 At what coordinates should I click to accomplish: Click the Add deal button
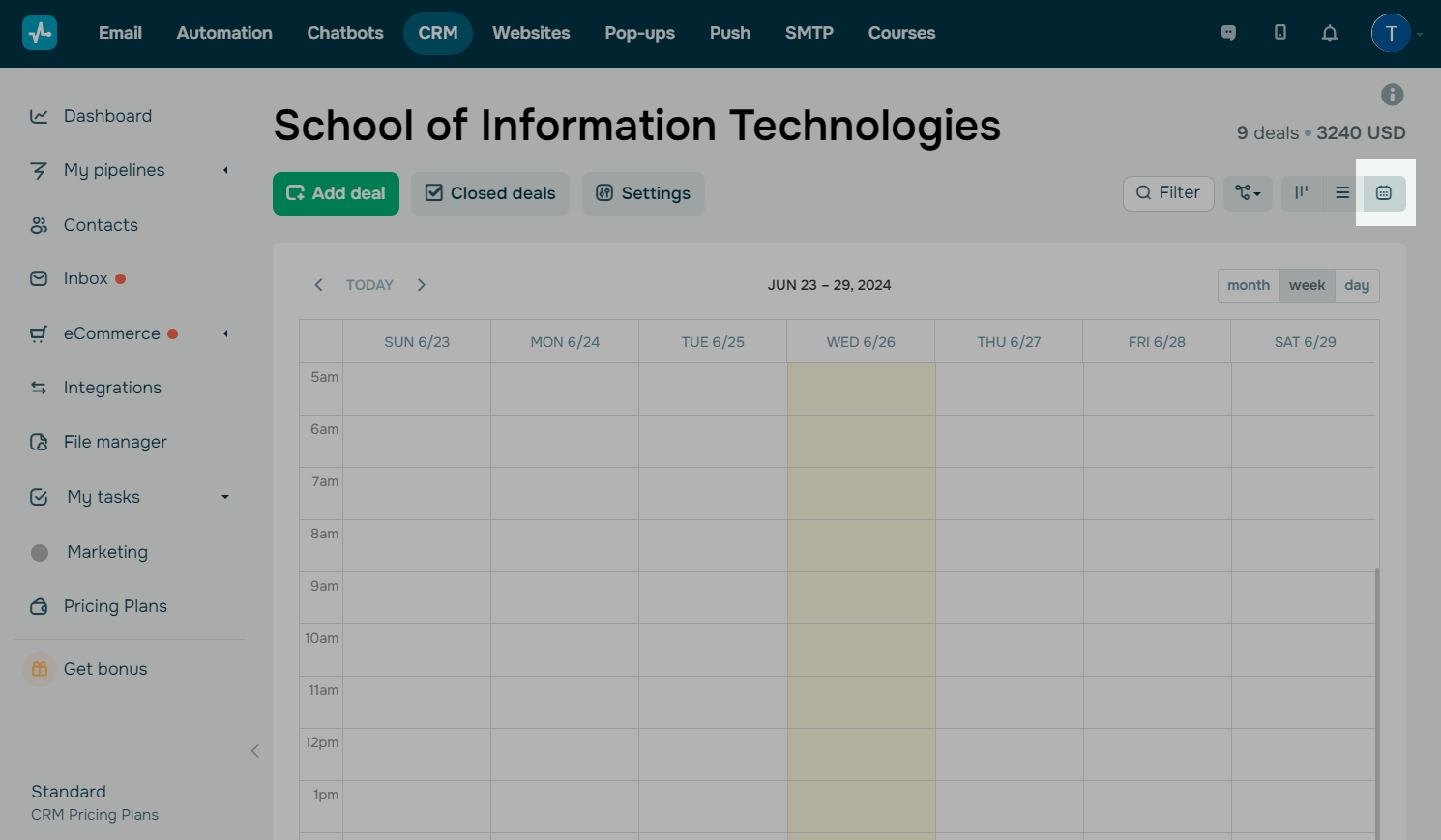(x=336, y=193)
